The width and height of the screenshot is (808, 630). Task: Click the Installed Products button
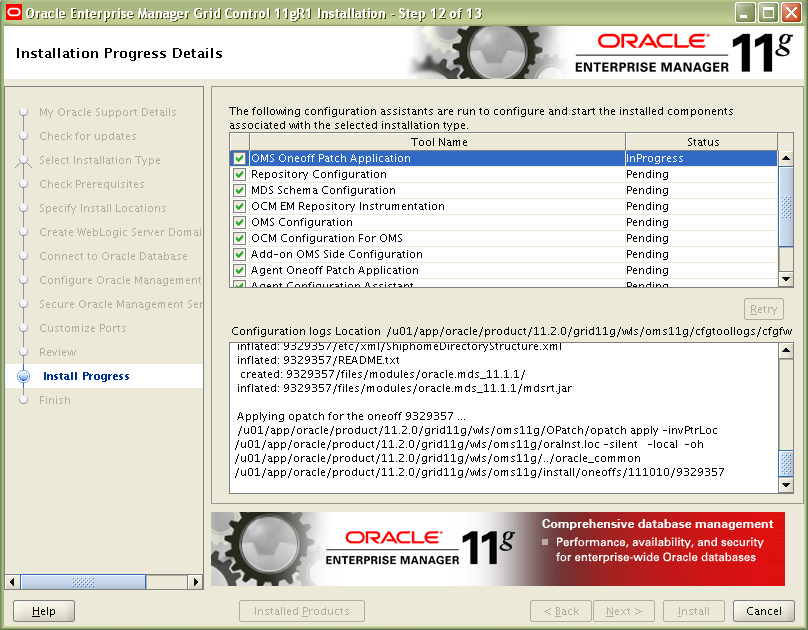[301, 611]
